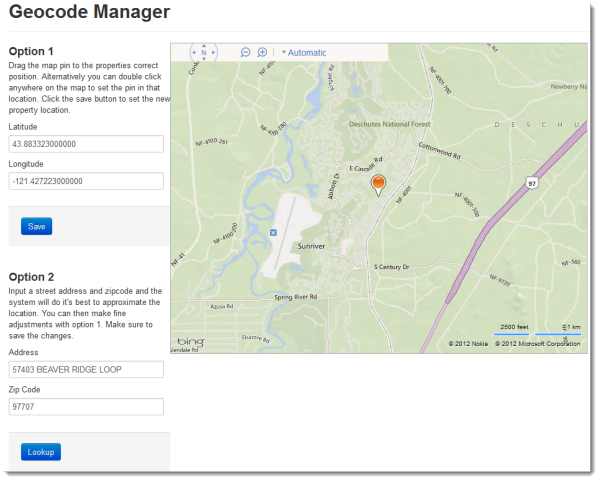Focus the Latitude input field

[x=86, y=144]
